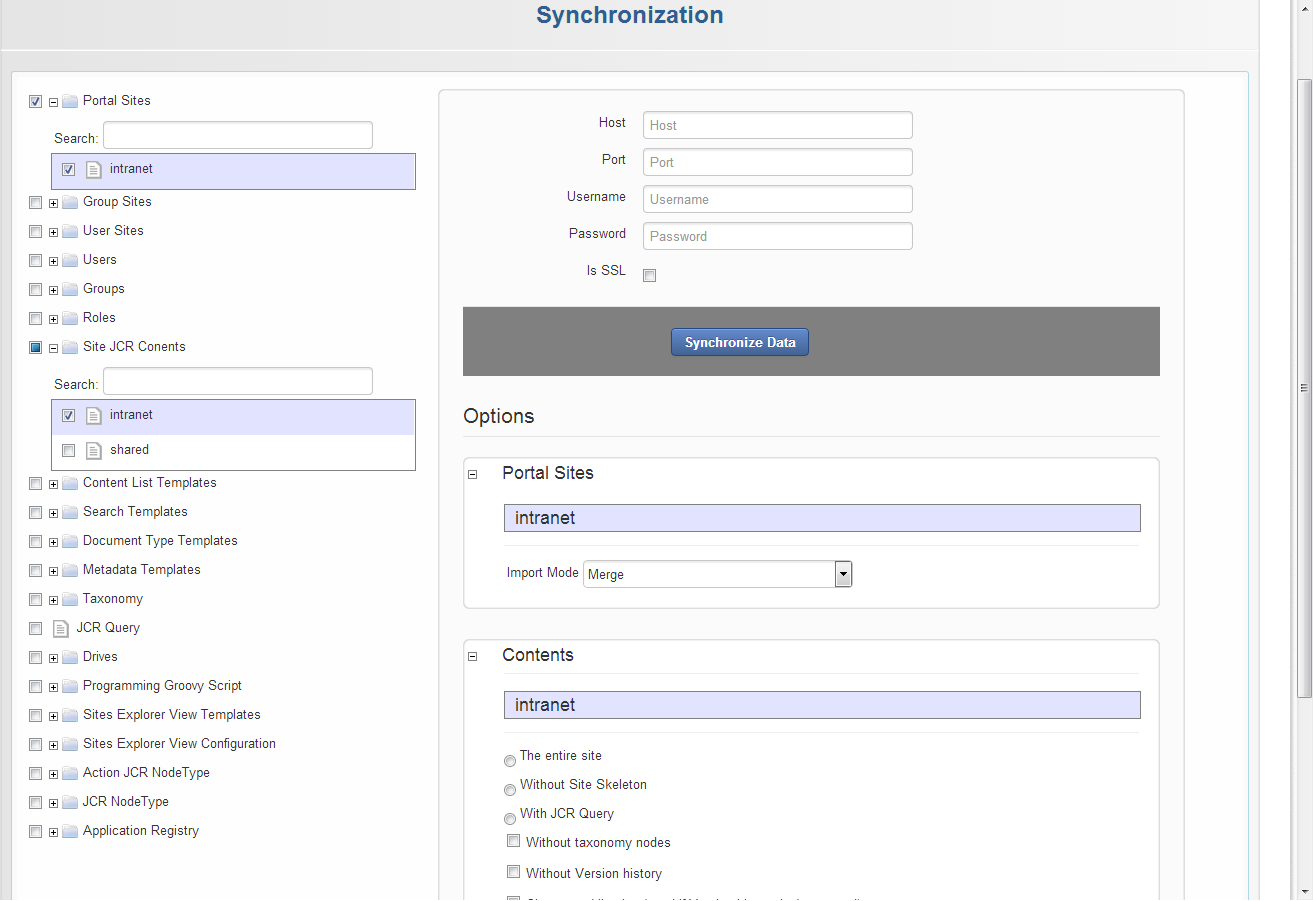1313x901 pixels.
Task: Select Search Templates in the tree
Action: 135,512
